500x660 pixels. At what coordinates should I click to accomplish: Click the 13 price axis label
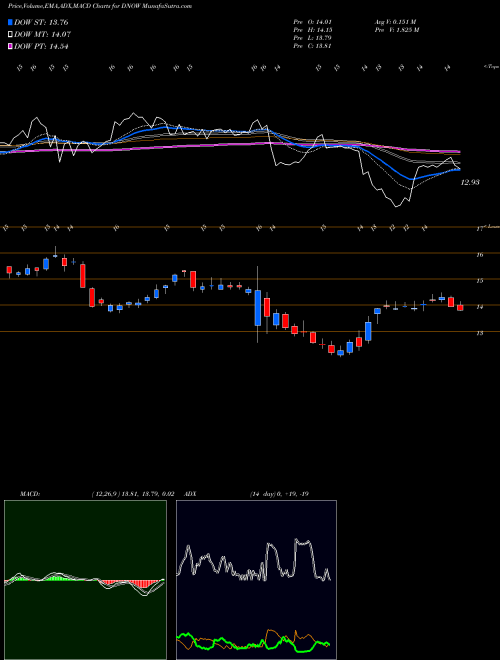tap(479, 333)
